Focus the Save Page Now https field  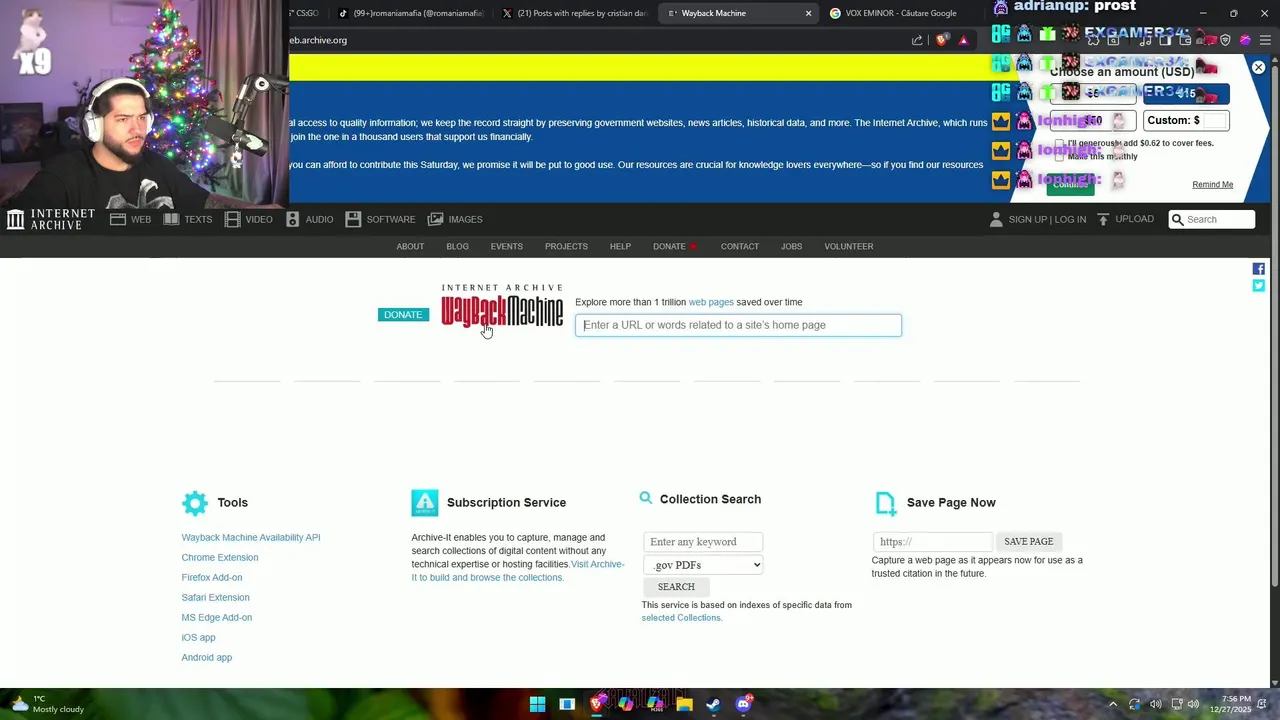(932, 542)
